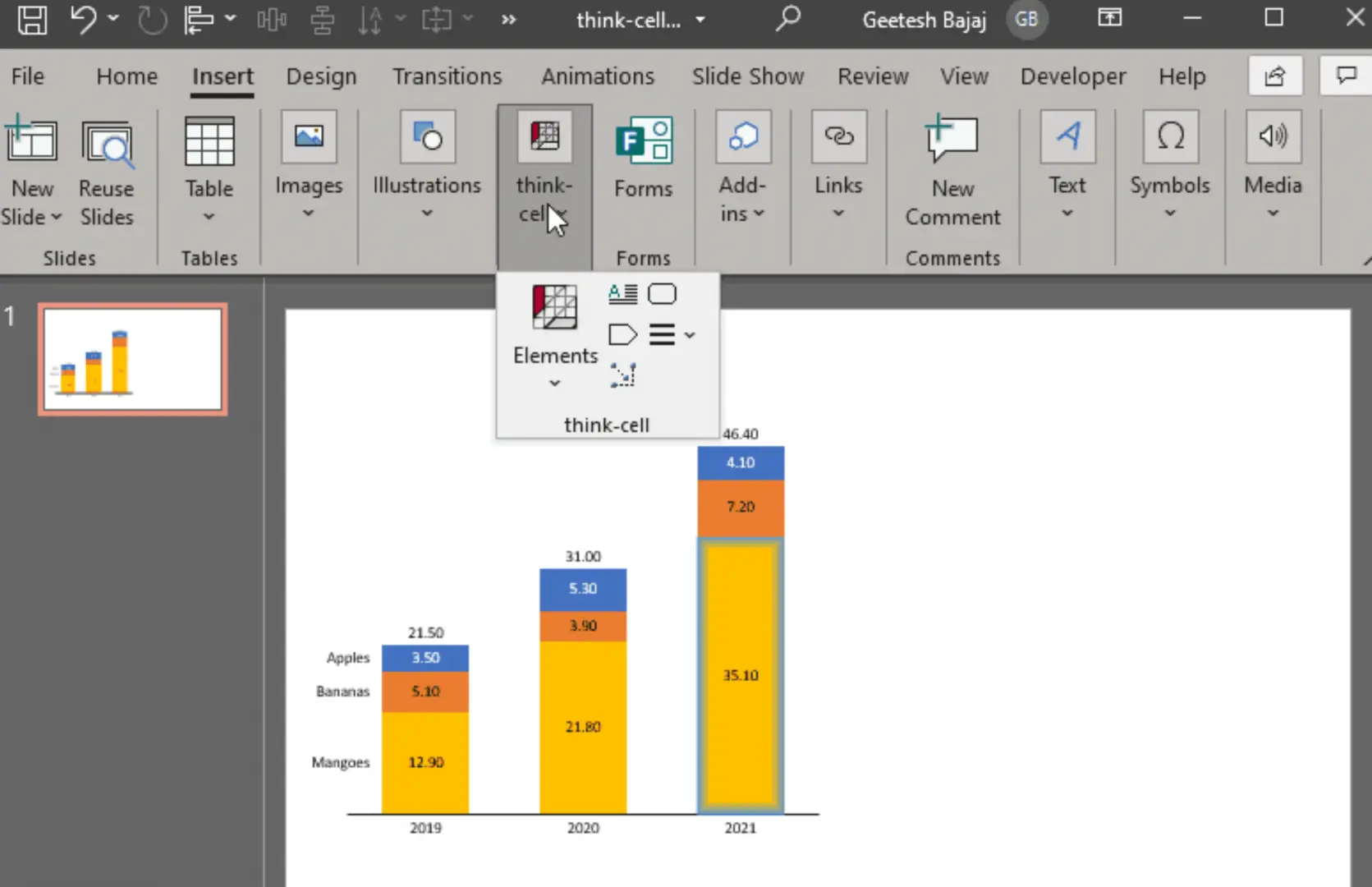The width and height of the screenshot is (1372, 887).
Task: Open the Animations tab
Action: 598,76
